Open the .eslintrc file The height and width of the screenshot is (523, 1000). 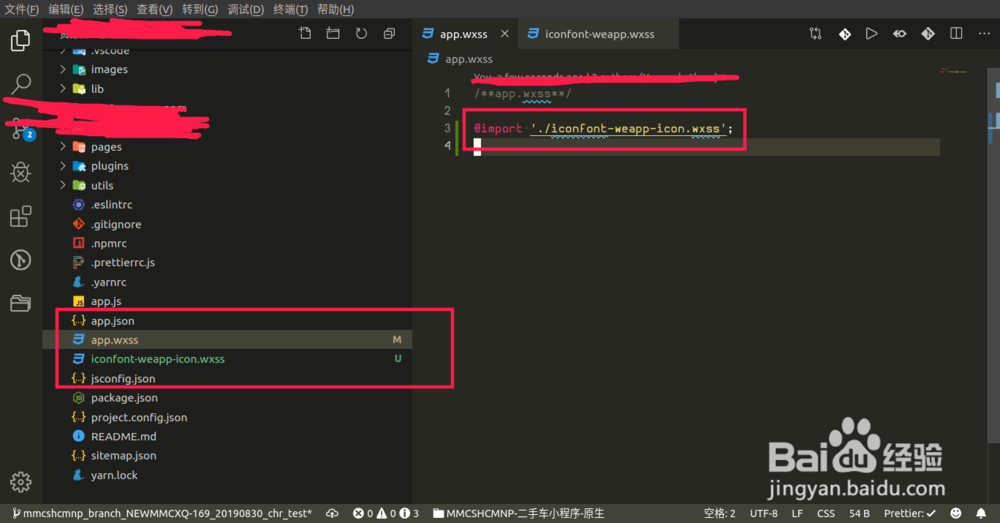[228, 205]
